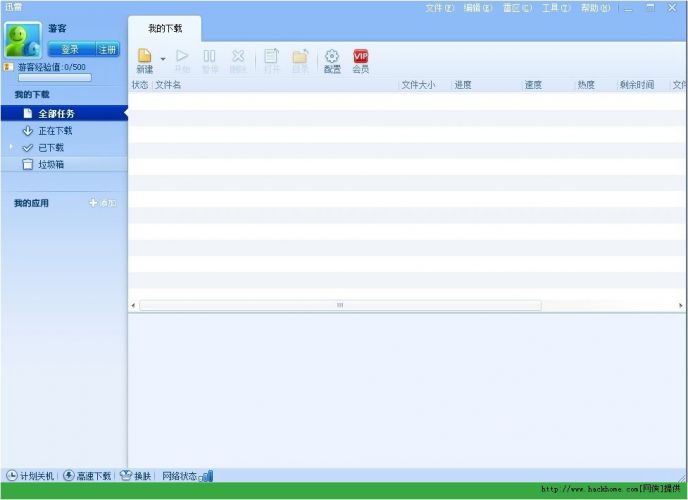Viewport: 688px width, 500px height.
Task: Click 高速下载 in the status bar
Action: click(x=87, y=476)
